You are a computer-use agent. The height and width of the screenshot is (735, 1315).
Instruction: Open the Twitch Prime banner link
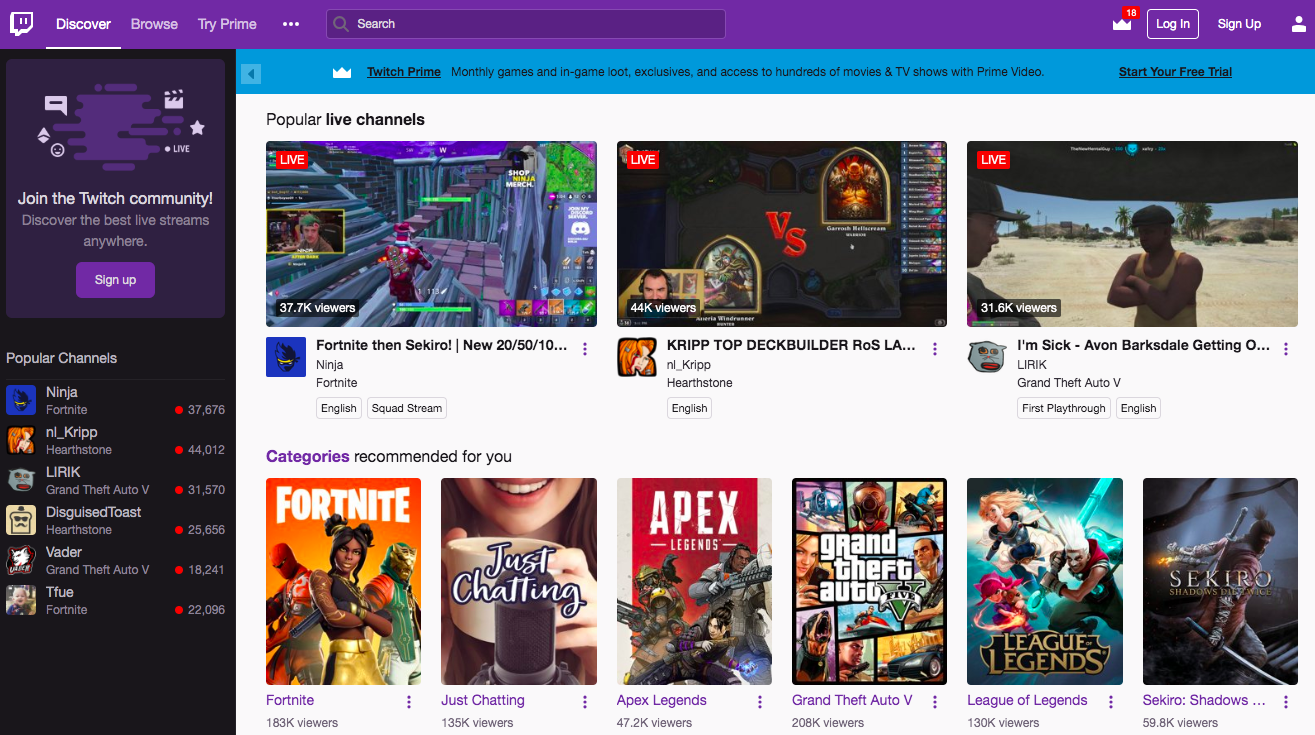click(404, 72)
